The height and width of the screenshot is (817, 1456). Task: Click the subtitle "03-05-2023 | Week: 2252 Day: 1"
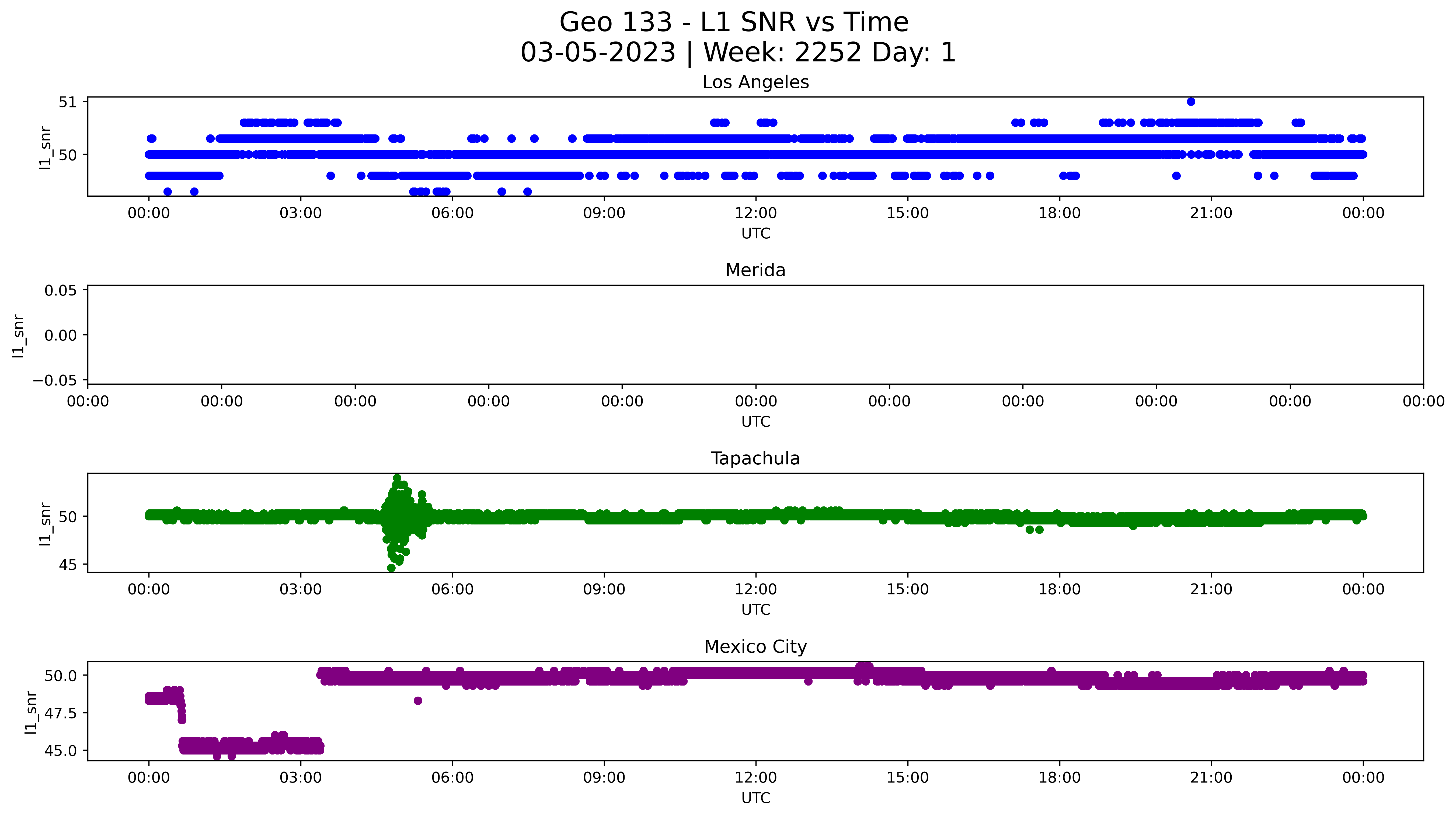(x=738, y=53)
